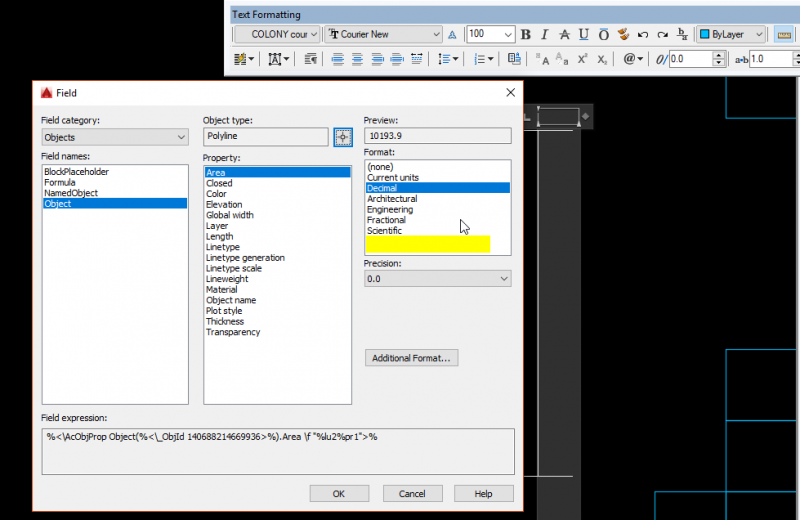Click the Additional Format button
This screenshot has width=800, height=520.
point(411,358)
